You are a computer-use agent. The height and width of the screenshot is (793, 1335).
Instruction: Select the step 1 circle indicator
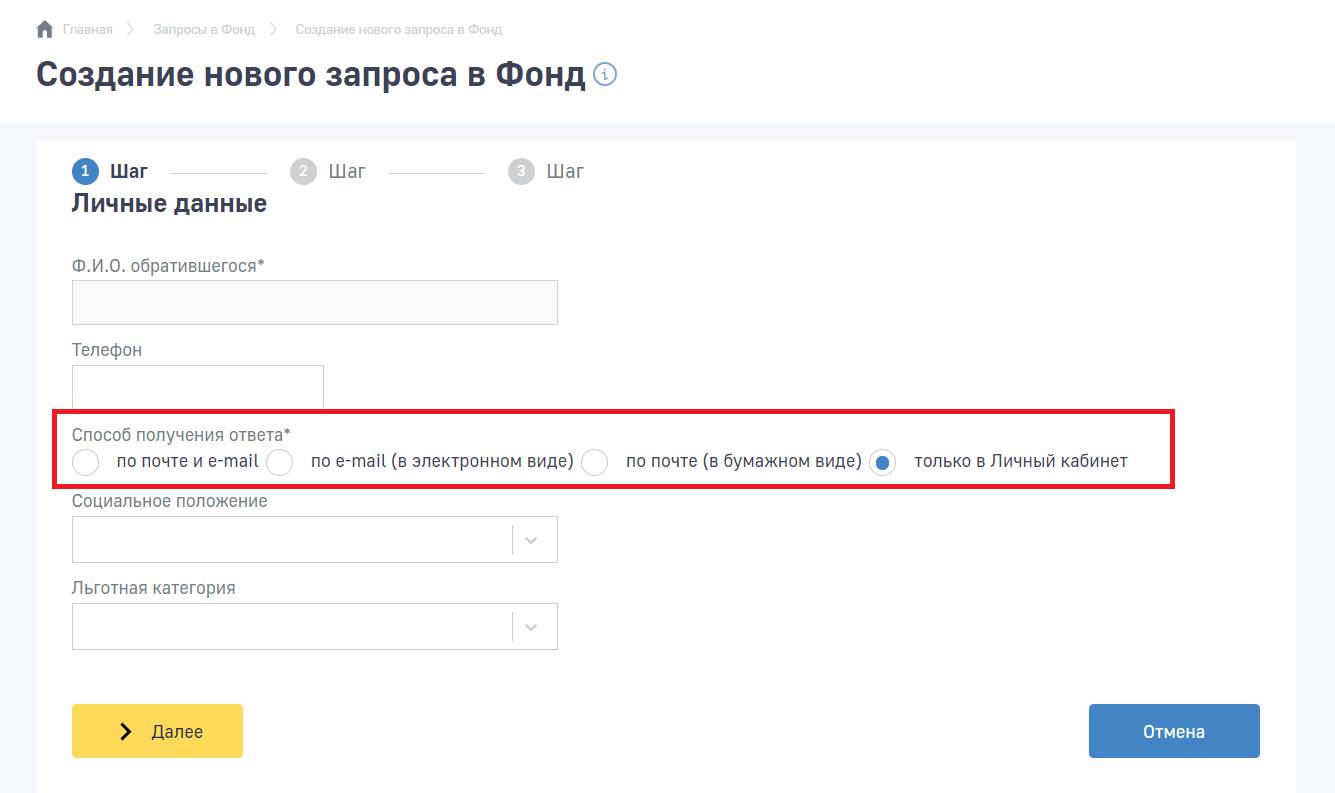click(85, 172)
